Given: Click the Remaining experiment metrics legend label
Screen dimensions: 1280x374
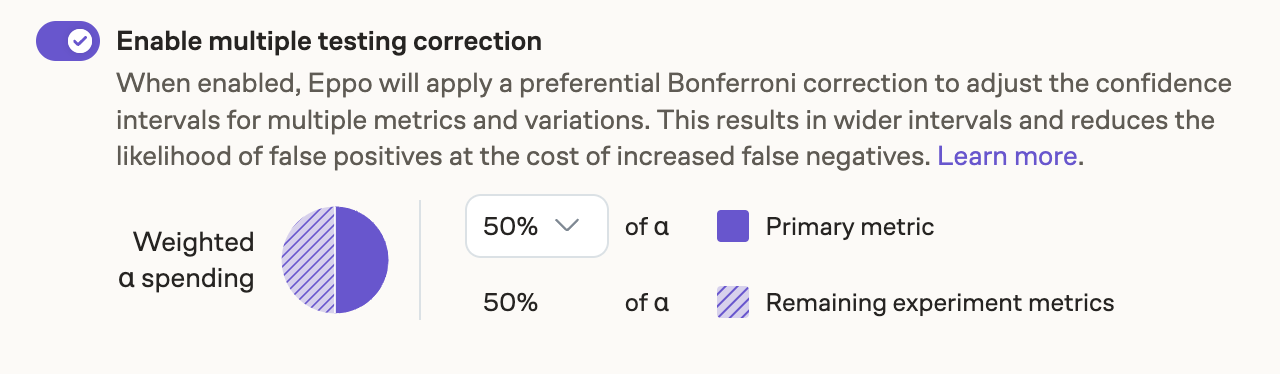Looking at the screenshot, I should click(940, 302).
